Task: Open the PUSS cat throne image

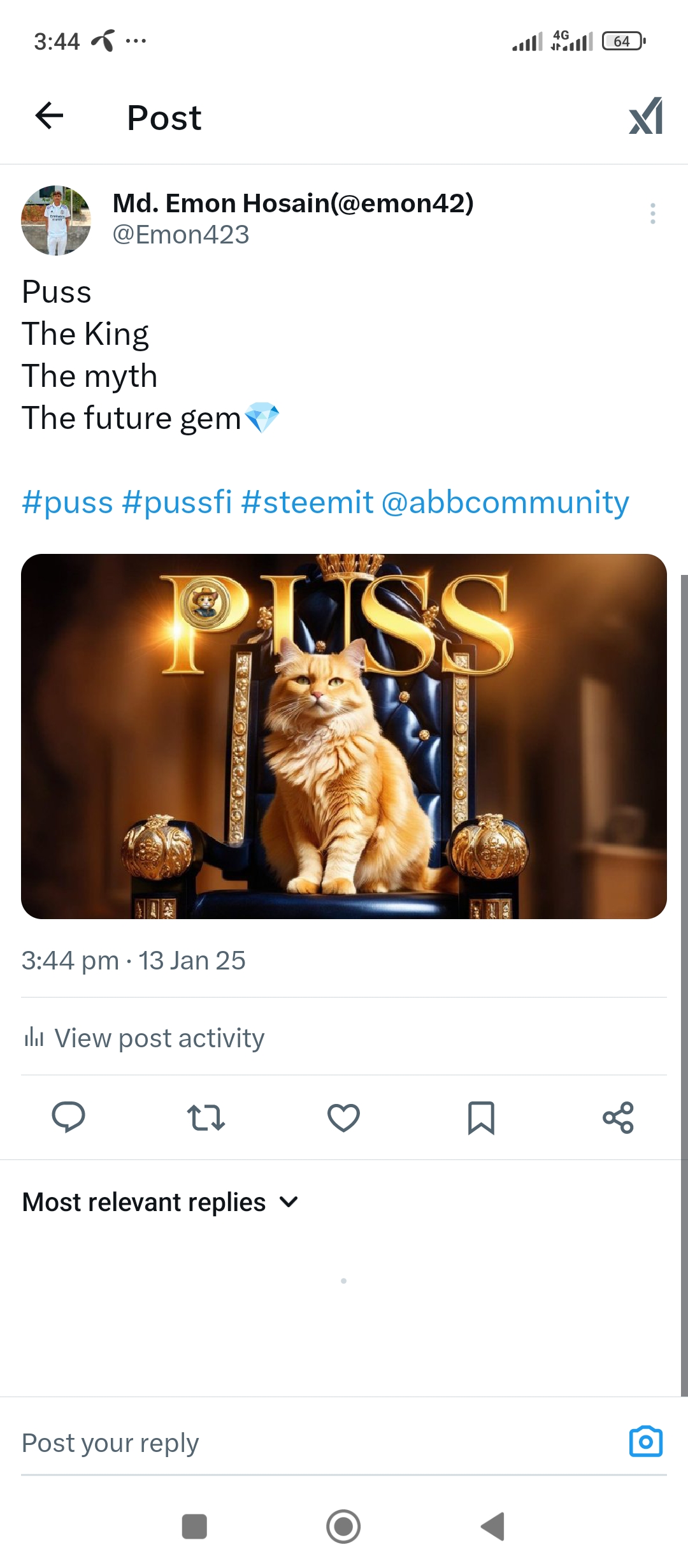Action: click(x=344, y=736)
